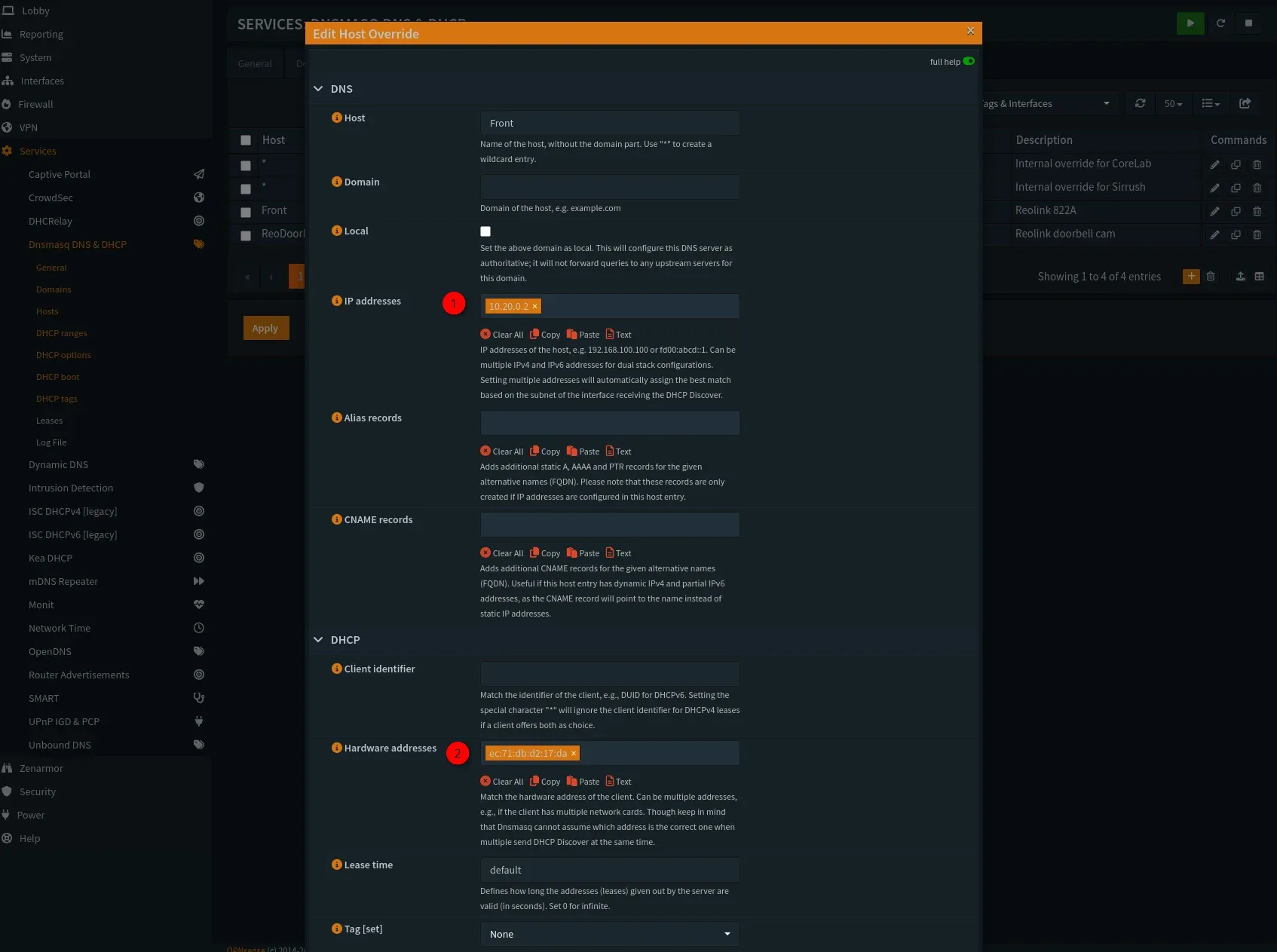
Task: Start the service with the play button
Action: click(x=1190, y=23)
